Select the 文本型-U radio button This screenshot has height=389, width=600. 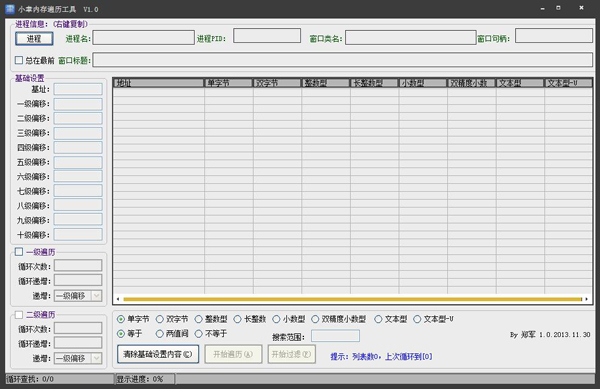(x=417, y=319)
